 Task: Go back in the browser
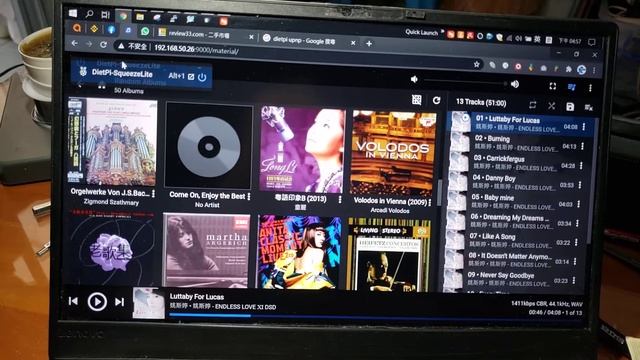click(x=74, y=43)
